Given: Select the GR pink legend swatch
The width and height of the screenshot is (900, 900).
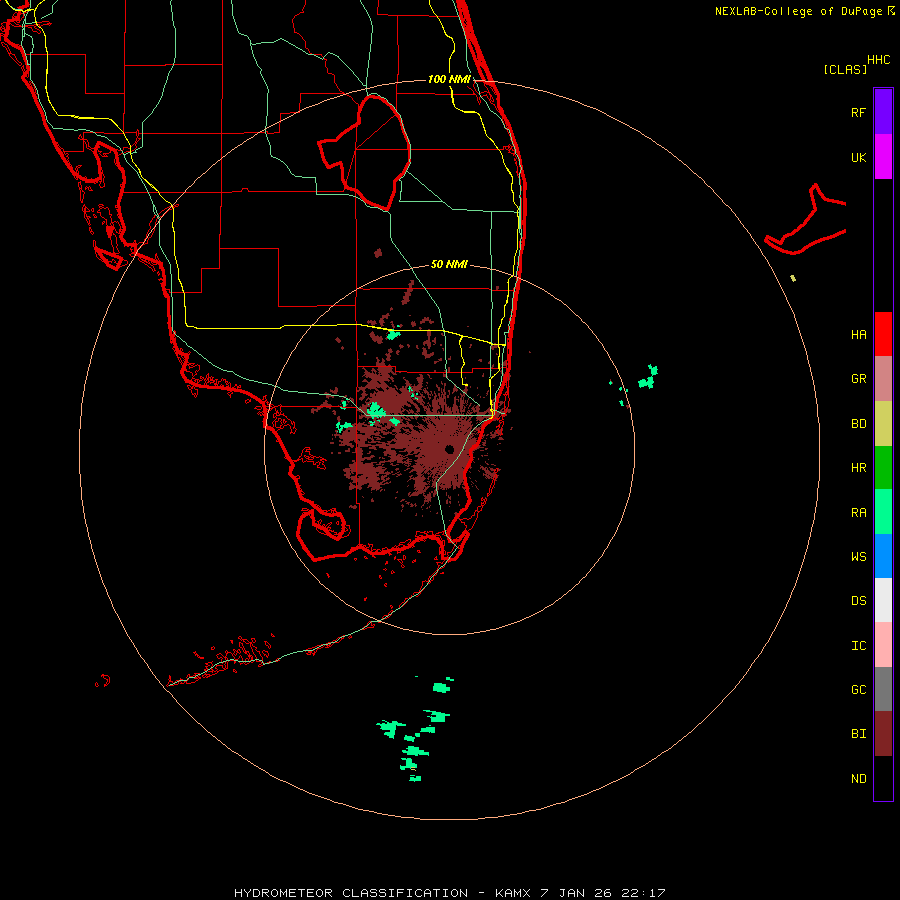Looking at the screenshot, I should point(883,379).
